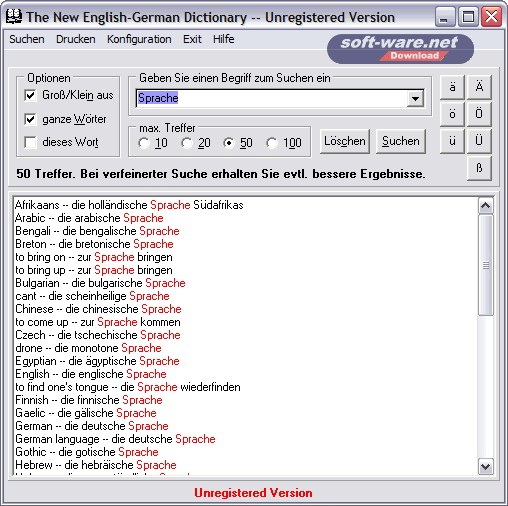Select the Breton result row
The image size is (508, 506).
coord(94,244)
